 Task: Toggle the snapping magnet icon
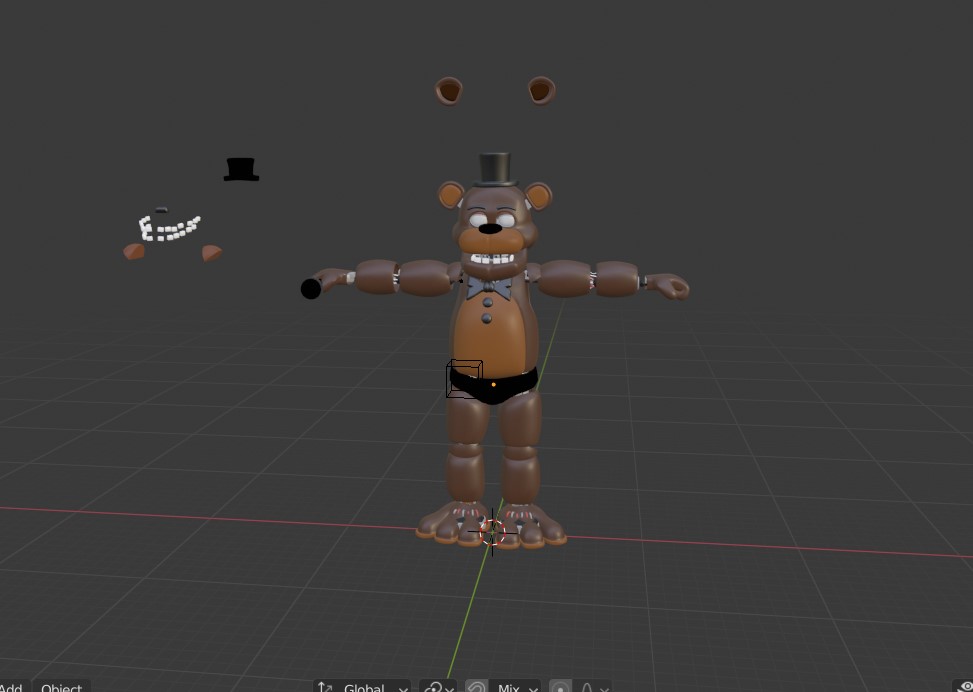(476, 688)
